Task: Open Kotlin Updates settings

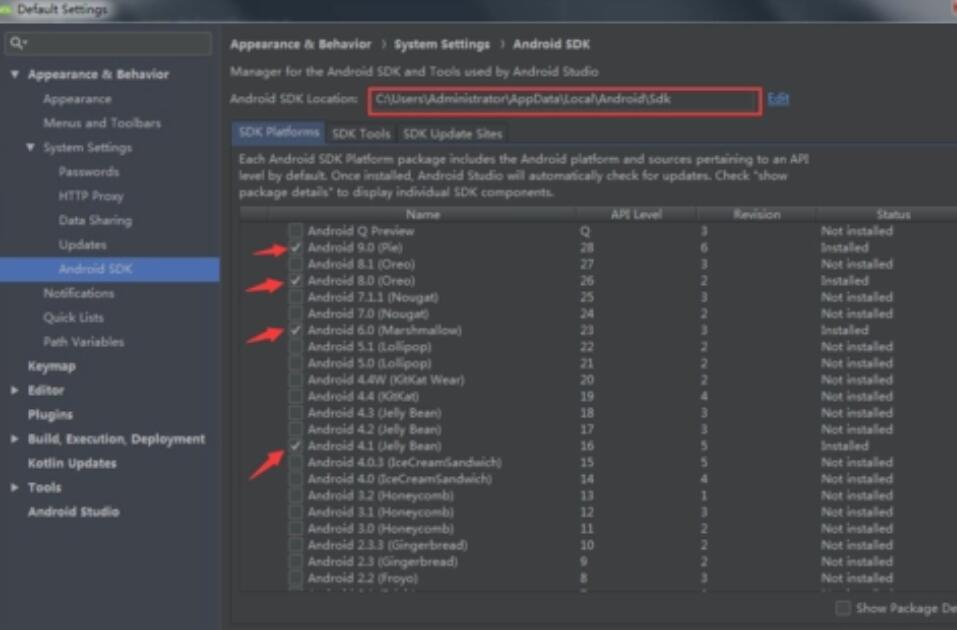Action: click(72, 463)
